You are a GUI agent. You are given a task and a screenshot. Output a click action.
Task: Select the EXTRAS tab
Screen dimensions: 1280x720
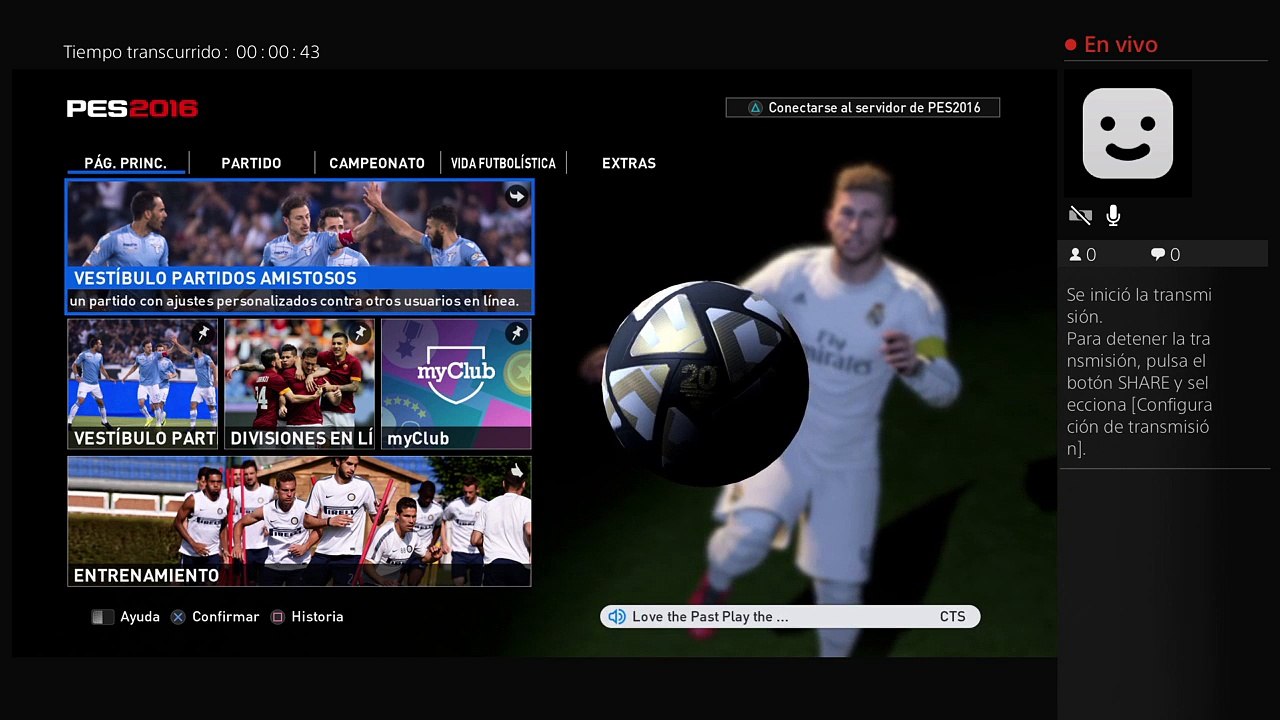[x=629, y=163]
